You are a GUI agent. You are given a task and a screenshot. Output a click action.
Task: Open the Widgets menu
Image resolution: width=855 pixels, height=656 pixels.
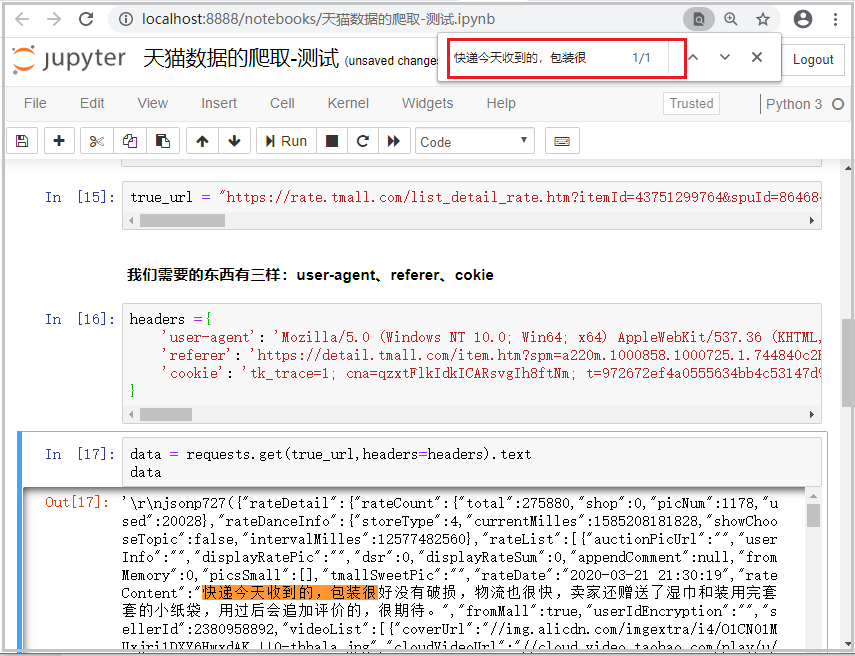click(x=428, y=103)
